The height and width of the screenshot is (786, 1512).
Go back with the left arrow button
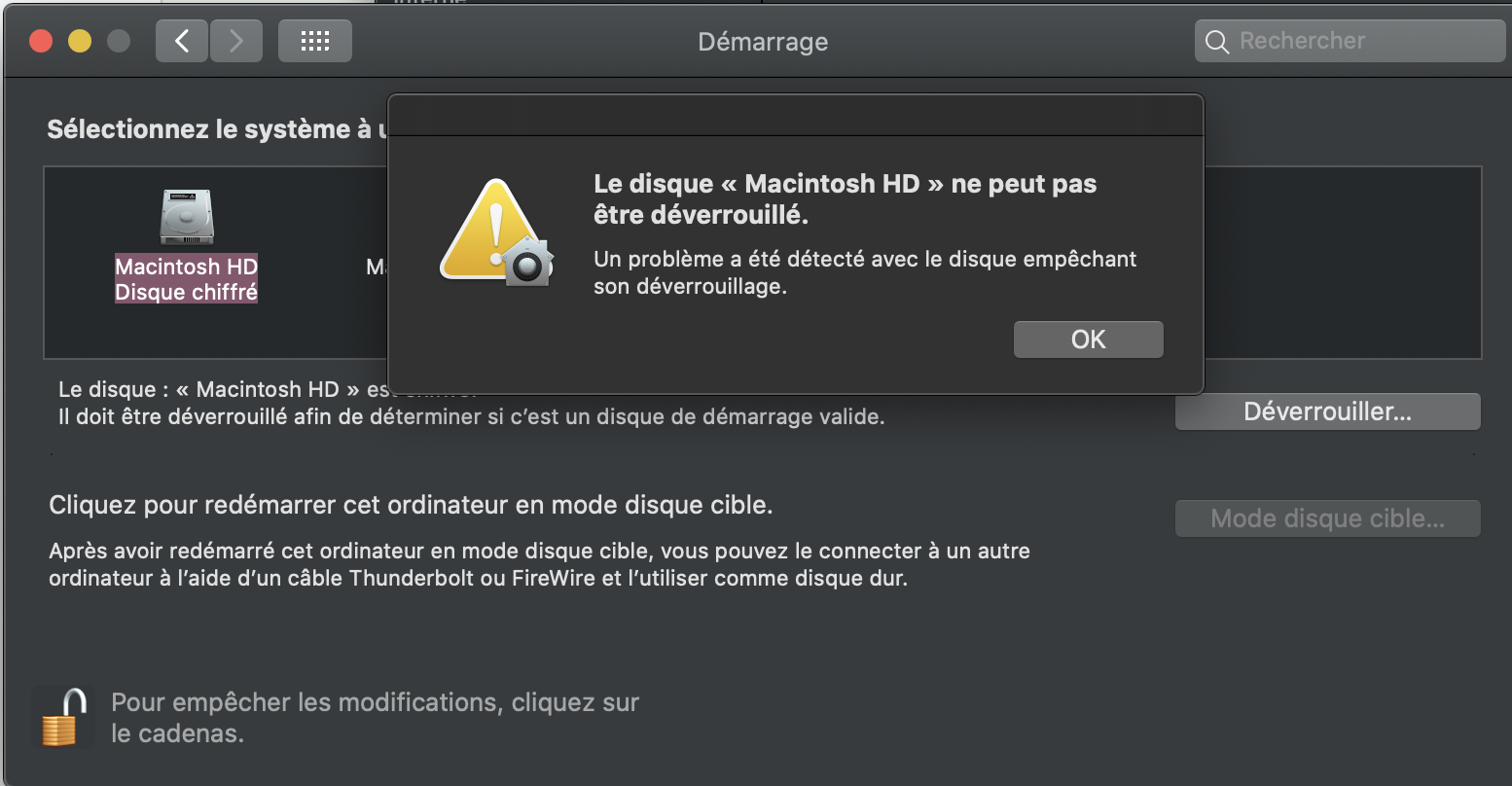pos(182,41)
